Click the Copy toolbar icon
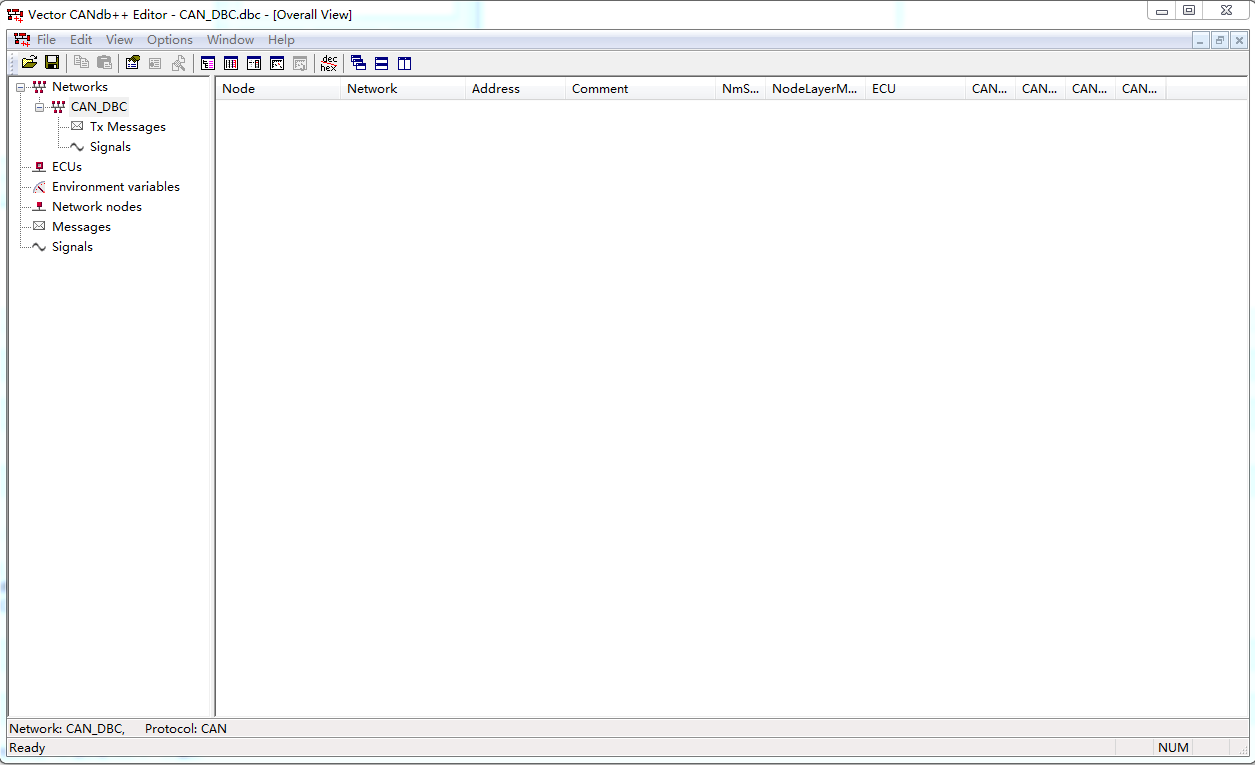 (x=82, y=63)
